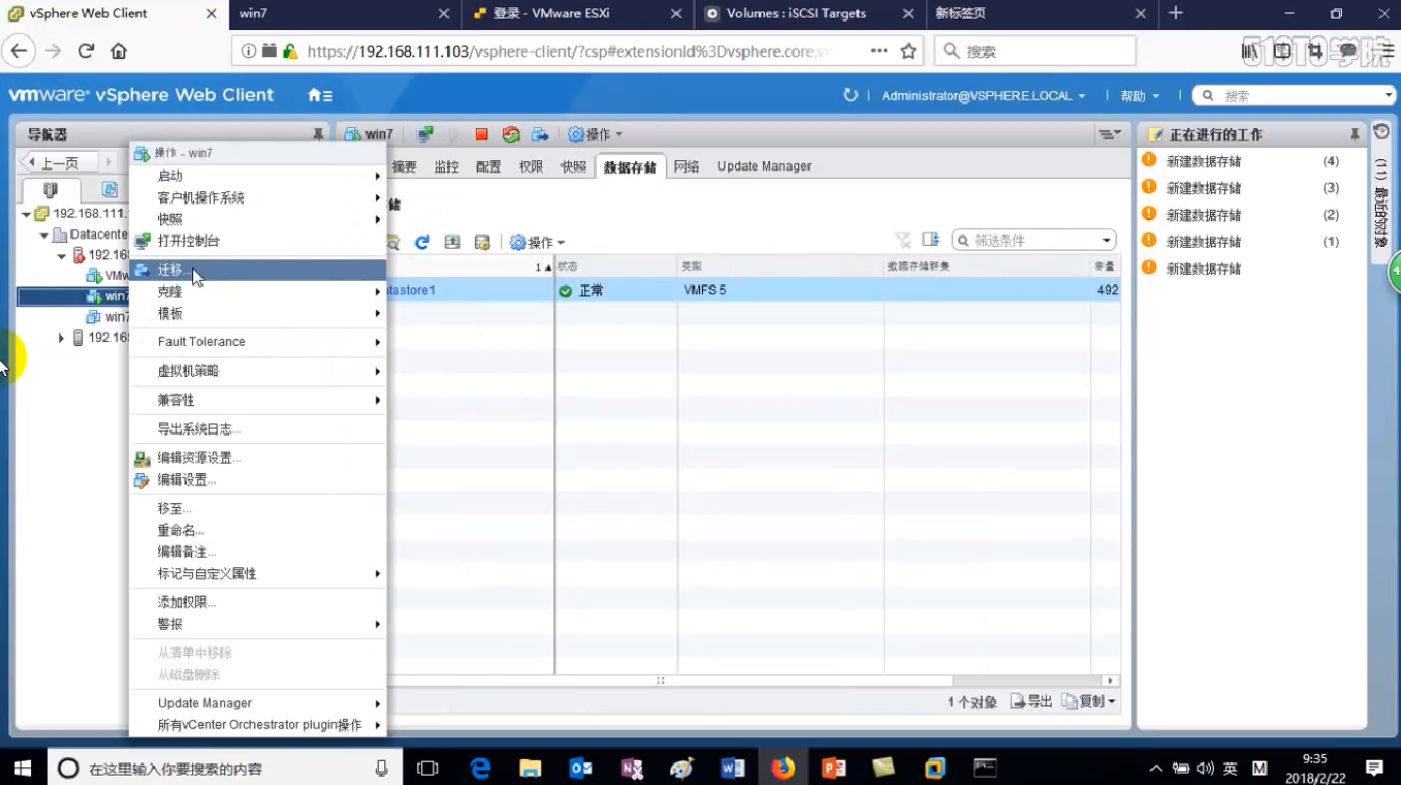The height and width of the screenshot is (785, 1401).
Task: Open 操作 (Actions) dropdown in win7 toolbar
Action: pyautogui.click(x=595, y=134)
